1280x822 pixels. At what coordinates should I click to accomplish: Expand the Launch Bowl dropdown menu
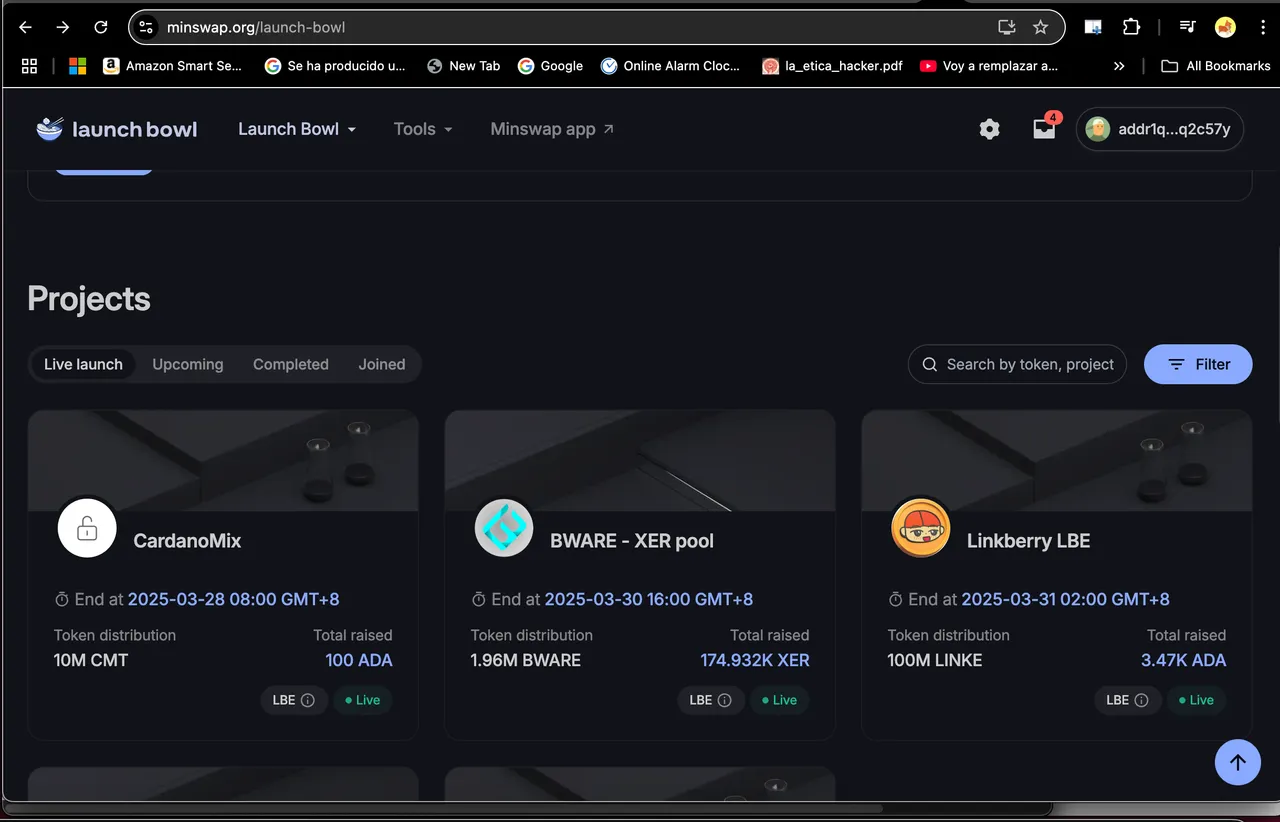pyautogui.click(x=297, y=129)
